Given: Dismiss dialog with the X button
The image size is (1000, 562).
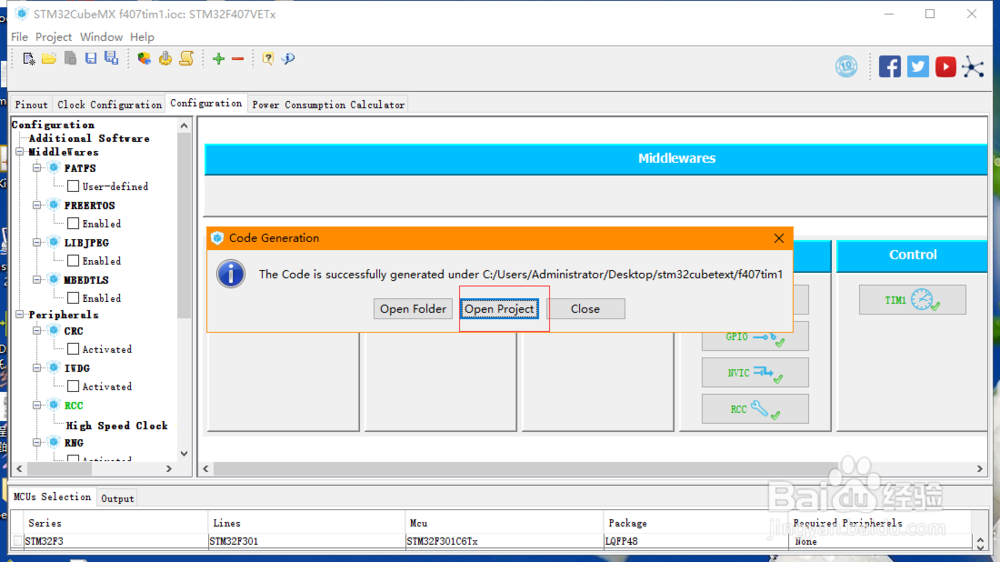Looking at the screenshot, I should [x=779, y=238].
